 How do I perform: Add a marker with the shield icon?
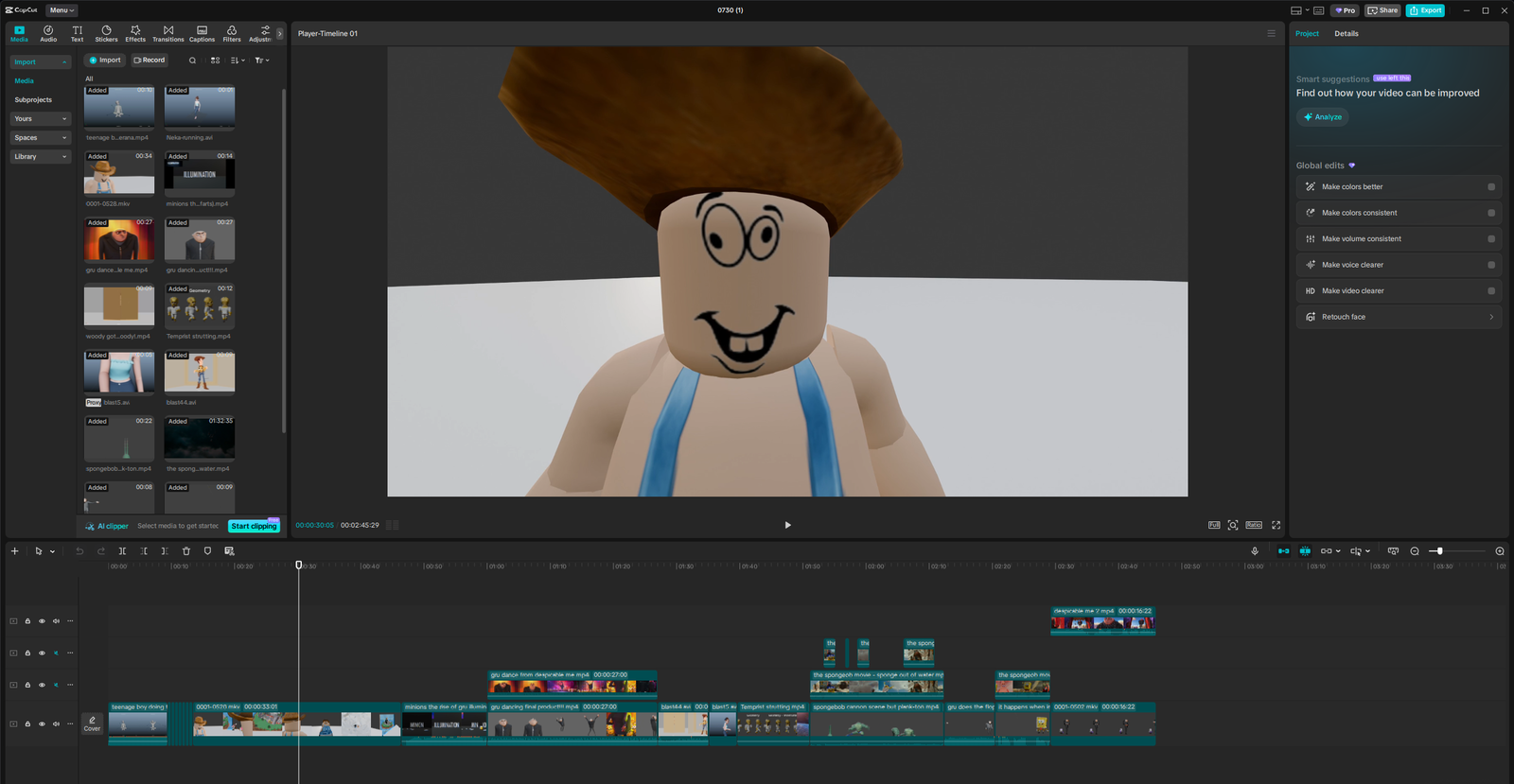tap(207, 551)
